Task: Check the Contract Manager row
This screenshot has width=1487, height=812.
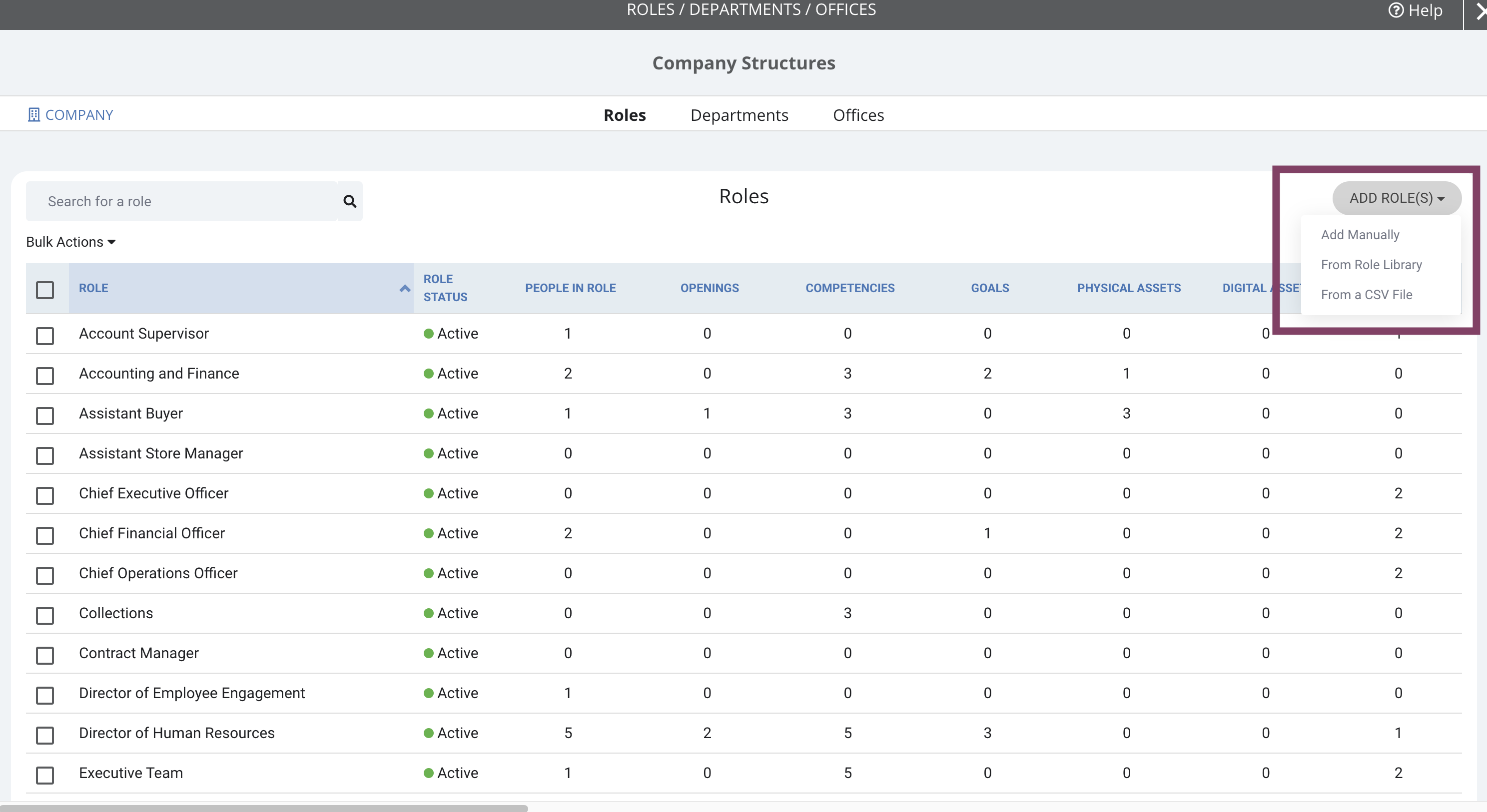Action: pos(45,655)
